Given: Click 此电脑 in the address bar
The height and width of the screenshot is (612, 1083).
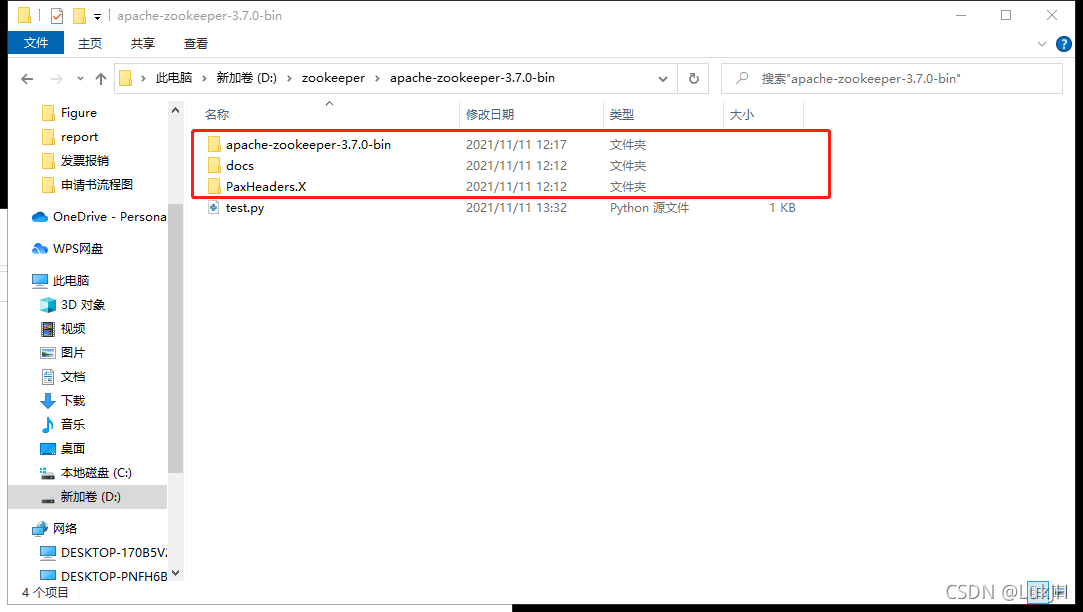Looking at the screenshot, I should coord(173,78).
